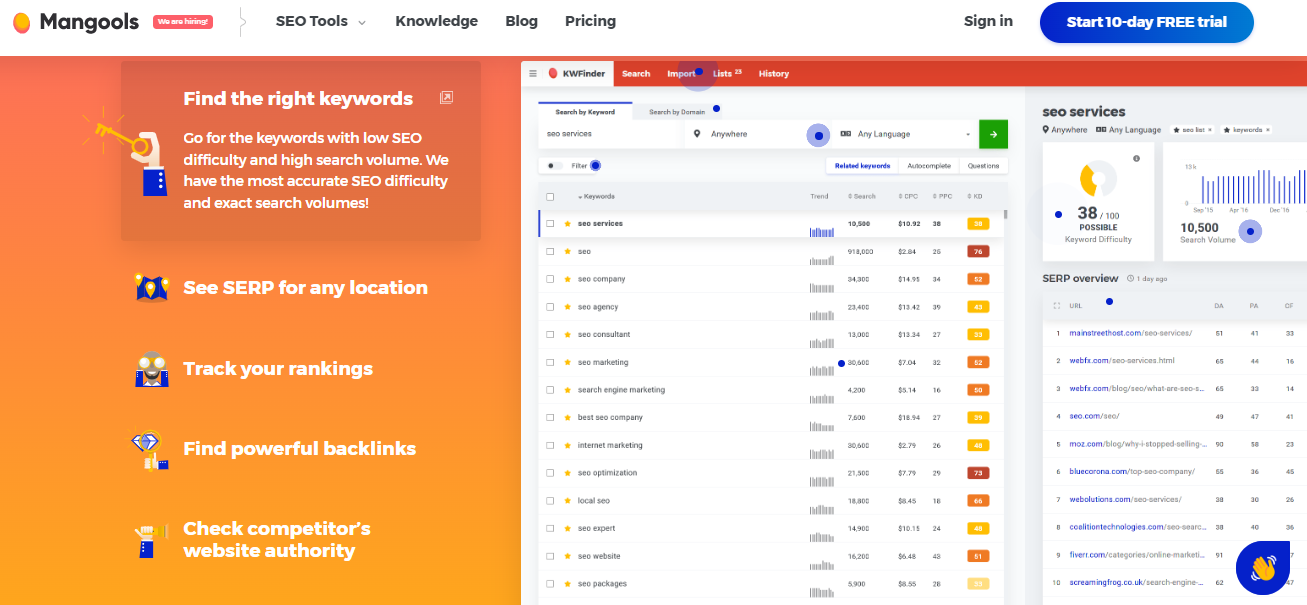Check the 'seo website' row checkbox
The width and height of the screenshot is (1307, 605).
tap(550, 556)
